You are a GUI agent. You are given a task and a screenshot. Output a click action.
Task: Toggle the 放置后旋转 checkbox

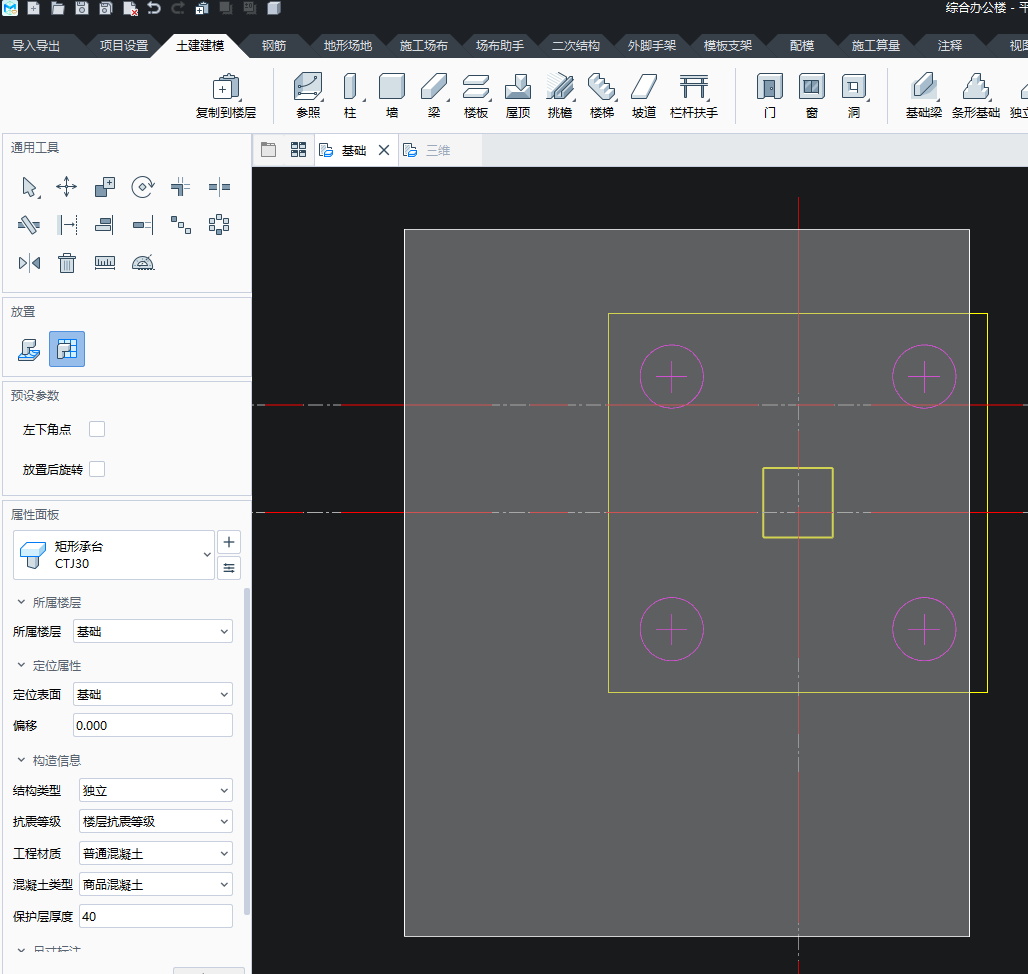(97, 469)
